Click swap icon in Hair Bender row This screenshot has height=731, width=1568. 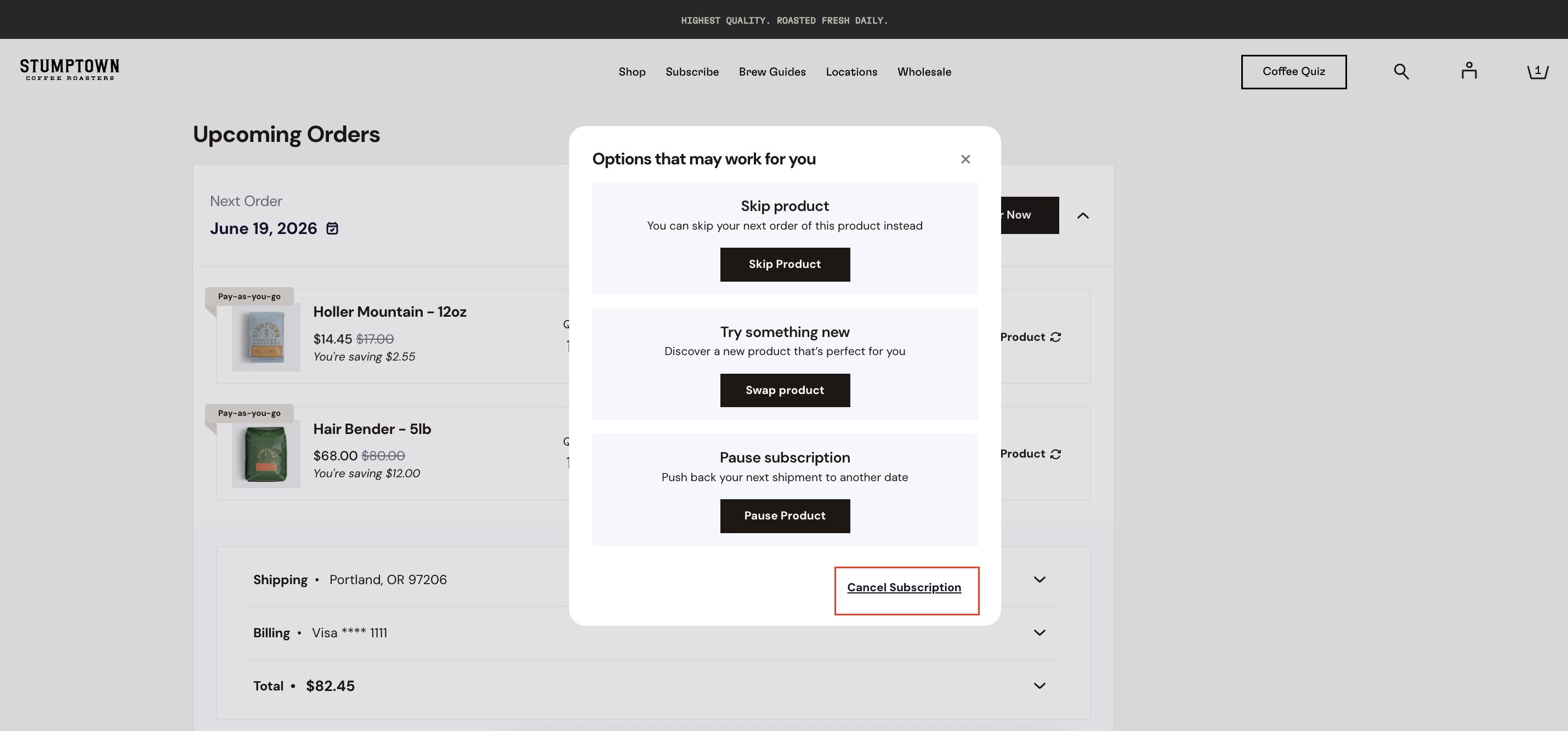pos(1055,454)
